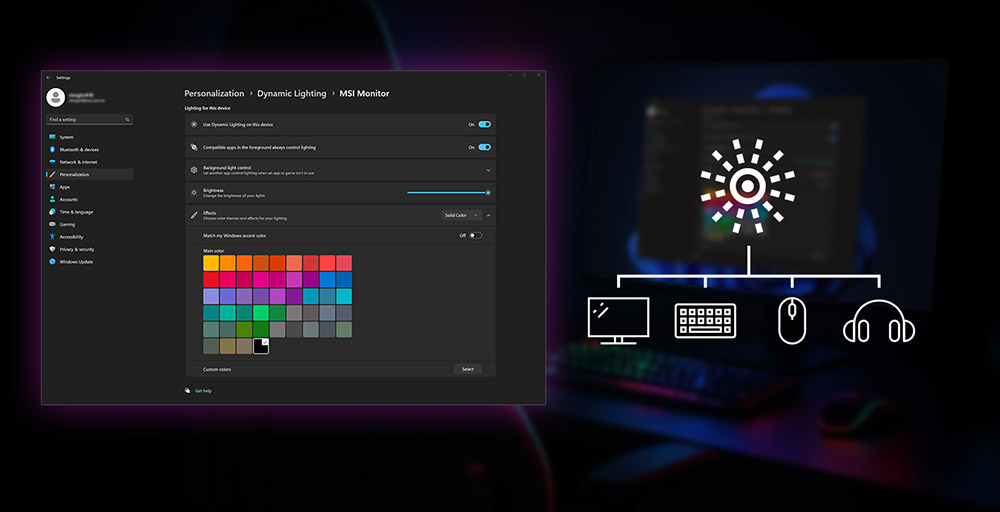The width and height of the screenshot is (1000, 512).
Task: Click the Apps sidebar icon
Action: pyautogui.click(x=52, y=187)
